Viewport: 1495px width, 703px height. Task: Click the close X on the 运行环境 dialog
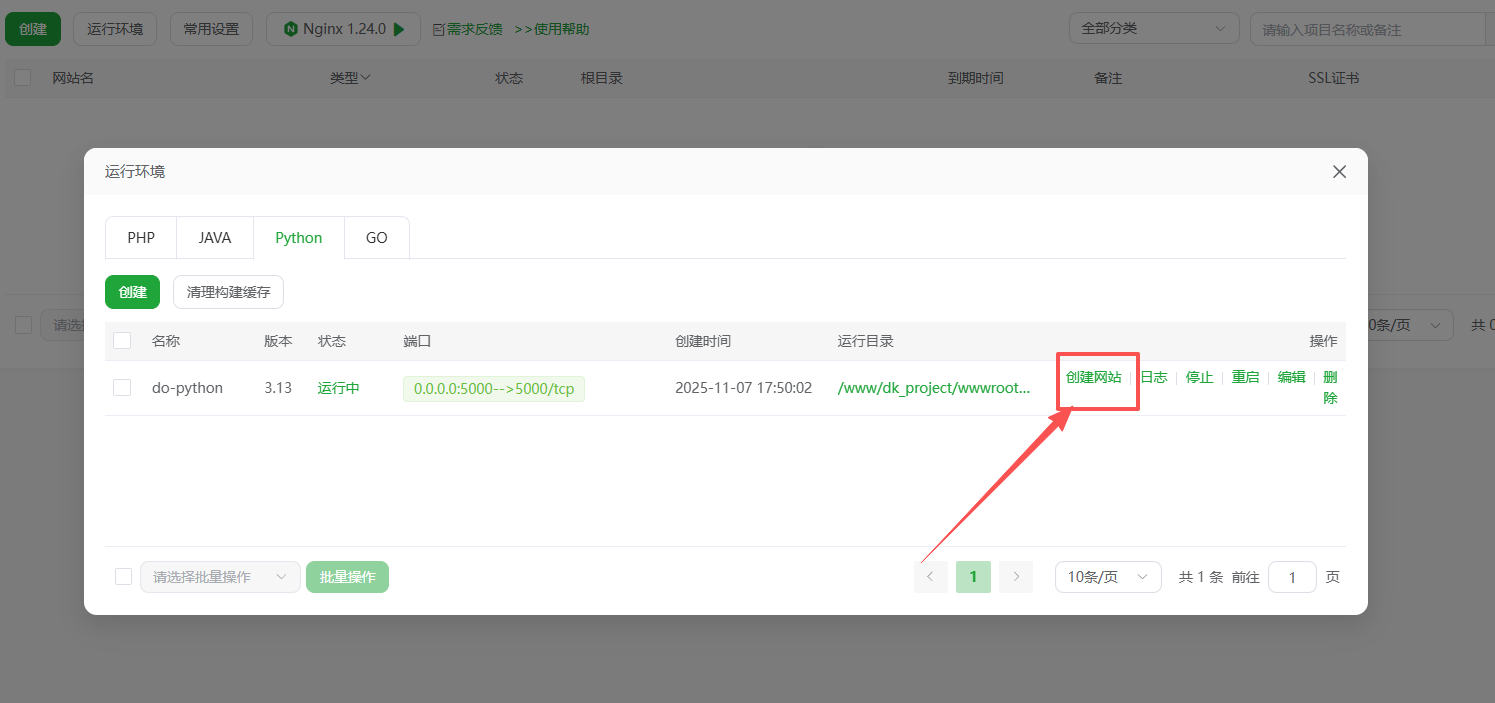click(1339, 171)
